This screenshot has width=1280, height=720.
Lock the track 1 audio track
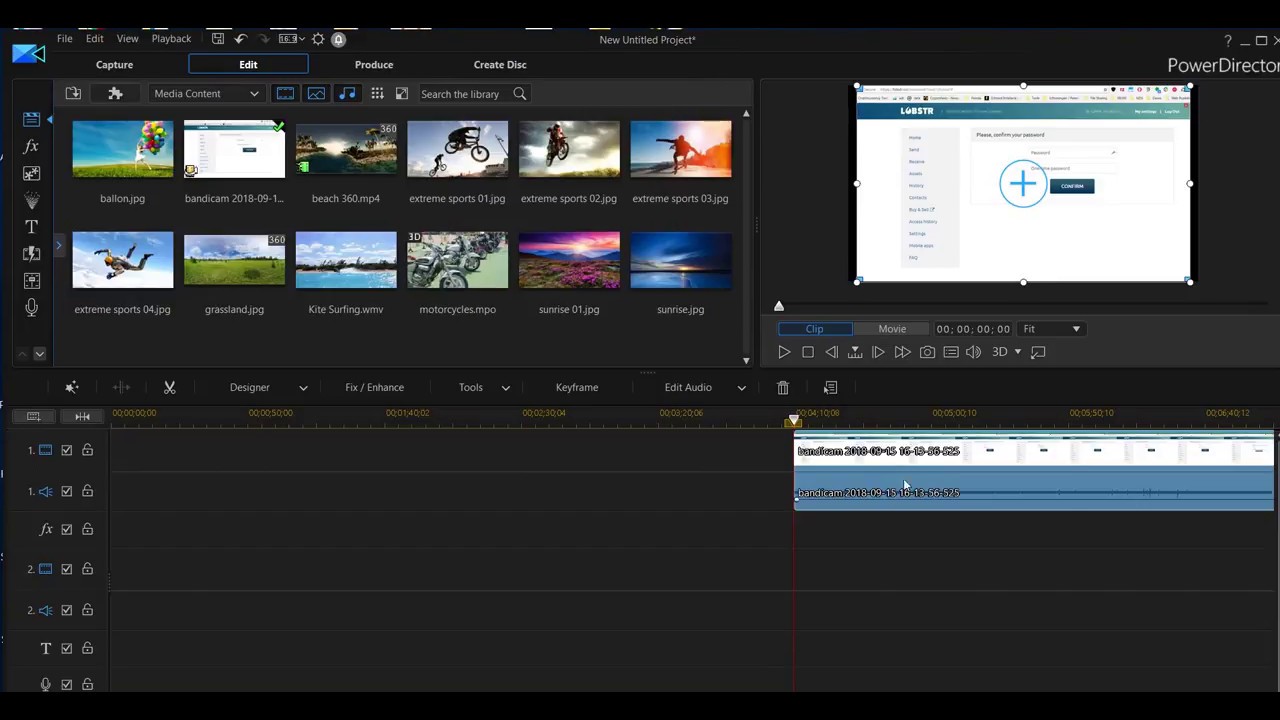pos(87,491)
